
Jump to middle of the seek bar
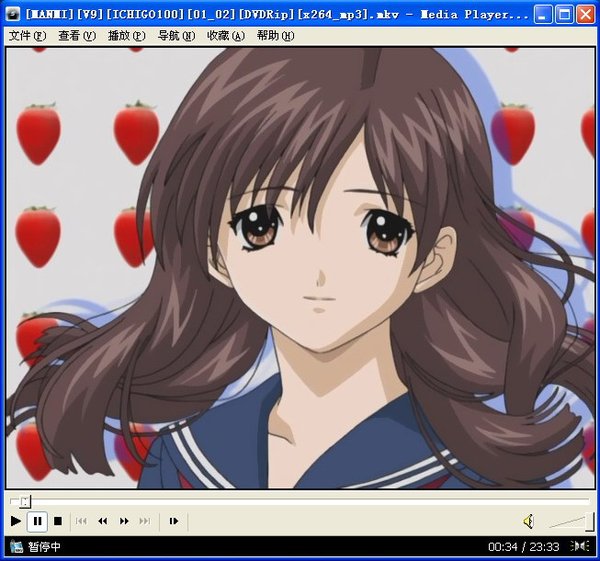tap(300, 501)
